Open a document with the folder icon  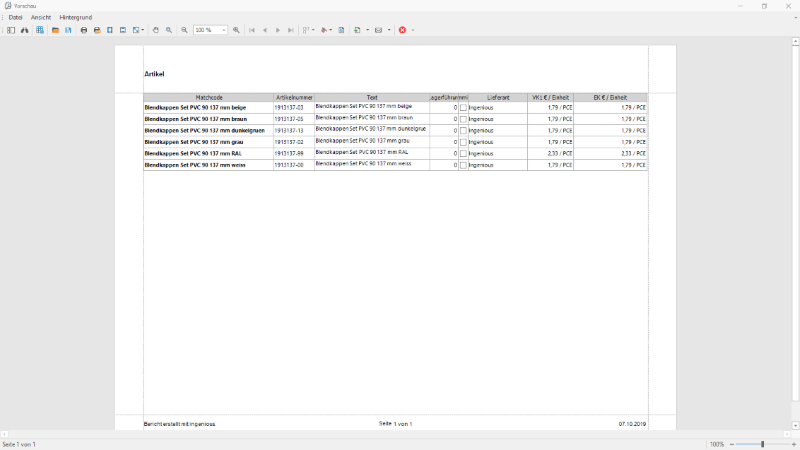click(55, 30)
